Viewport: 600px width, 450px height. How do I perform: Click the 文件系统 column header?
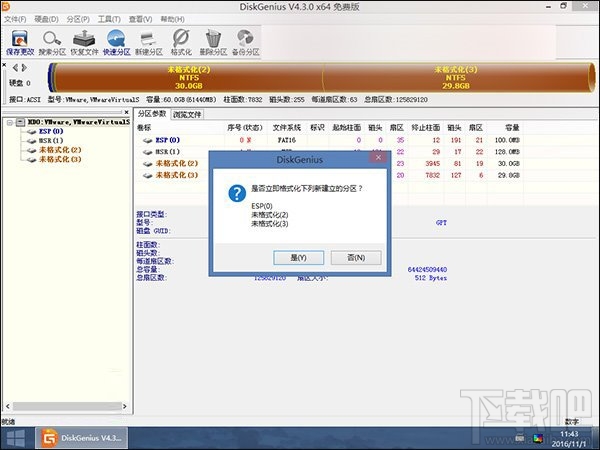[x=287, y=128]
